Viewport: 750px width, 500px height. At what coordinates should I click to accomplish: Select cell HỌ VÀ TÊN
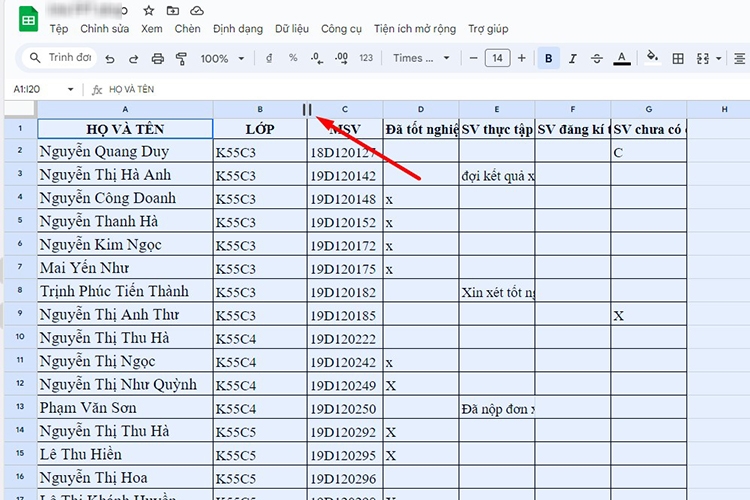[x=125, y=129]
